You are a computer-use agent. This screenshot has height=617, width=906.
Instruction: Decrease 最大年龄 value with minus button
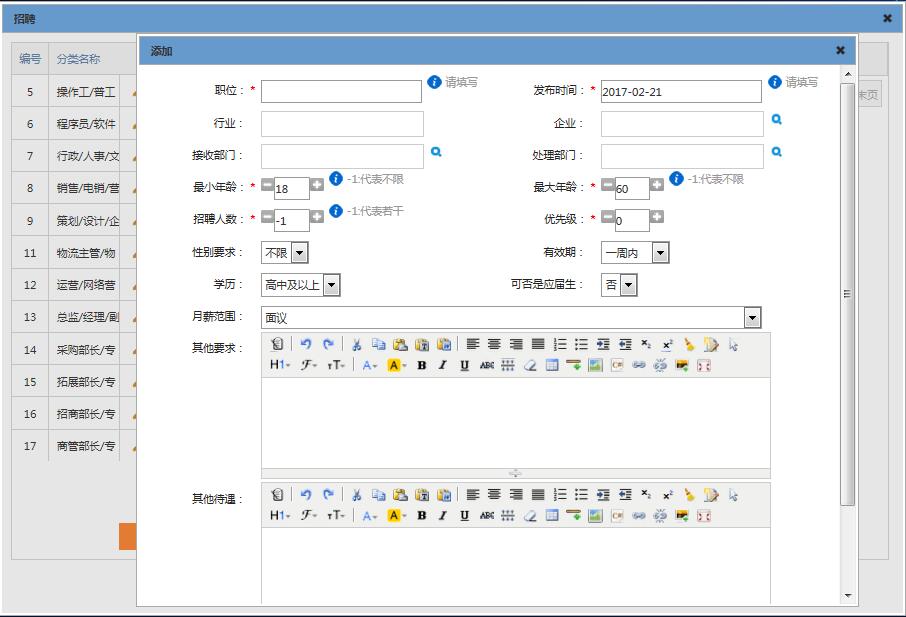[x=607, y=185]
